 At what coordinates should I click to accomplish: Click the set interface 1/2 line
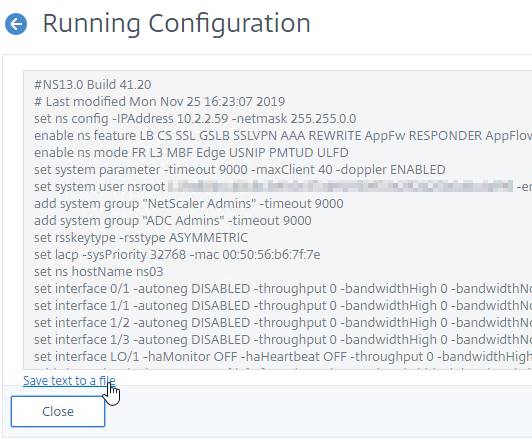point(283,322)
